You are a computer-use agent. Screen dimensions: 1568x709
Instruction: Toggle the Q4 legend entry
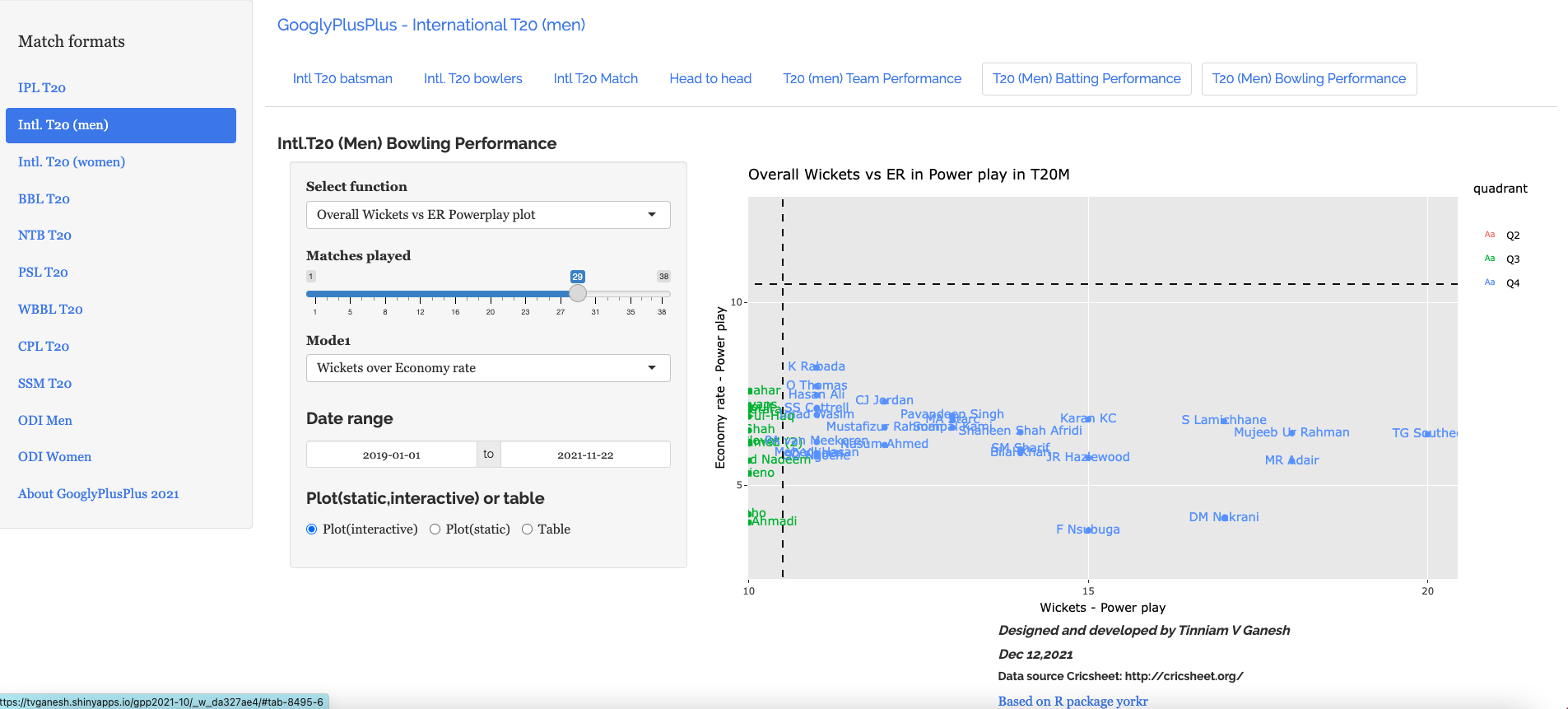coord(1501,283)
